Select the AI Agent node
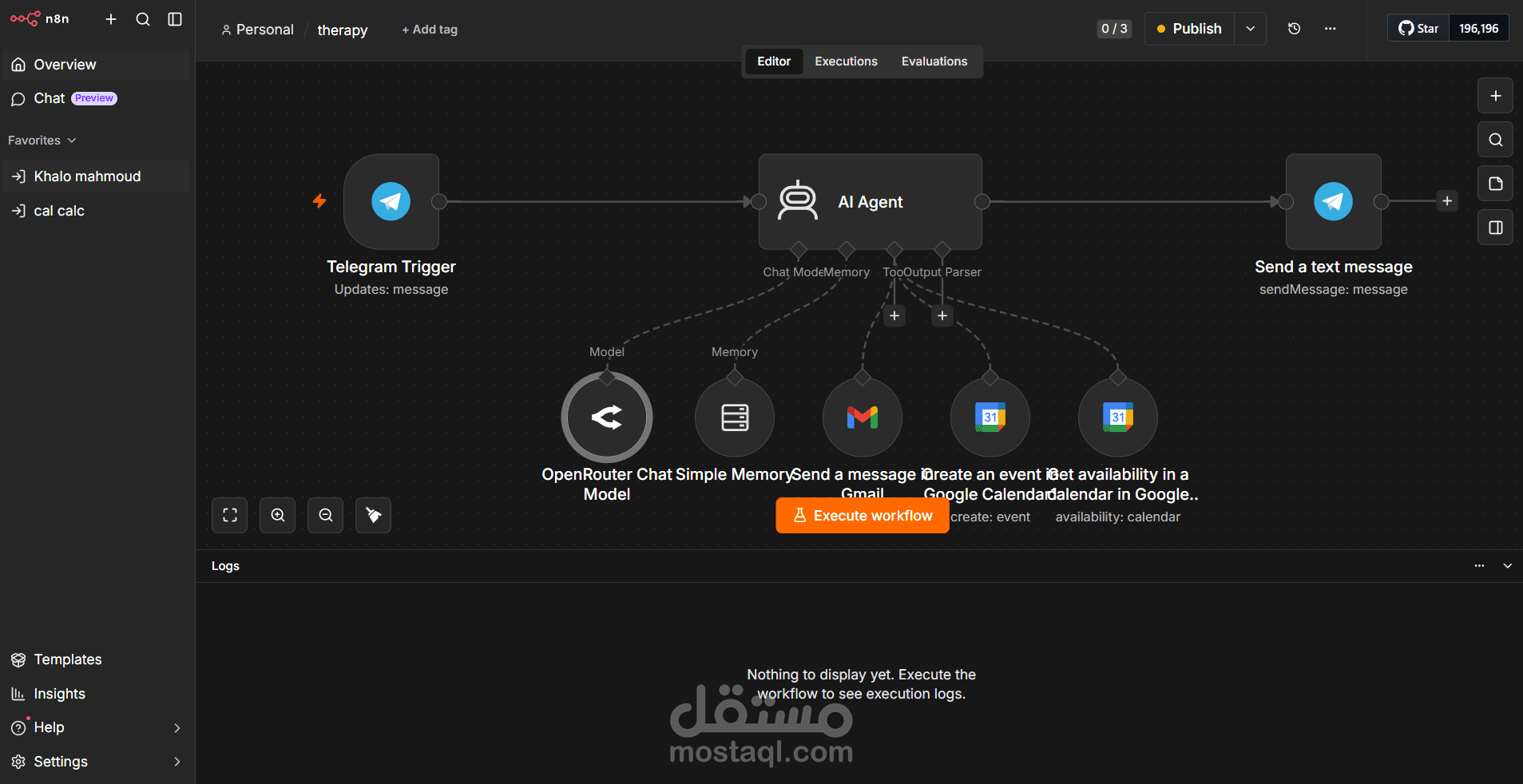This screenshot has width=1523, height=784. pyautogui.click(x=871, y=201)
